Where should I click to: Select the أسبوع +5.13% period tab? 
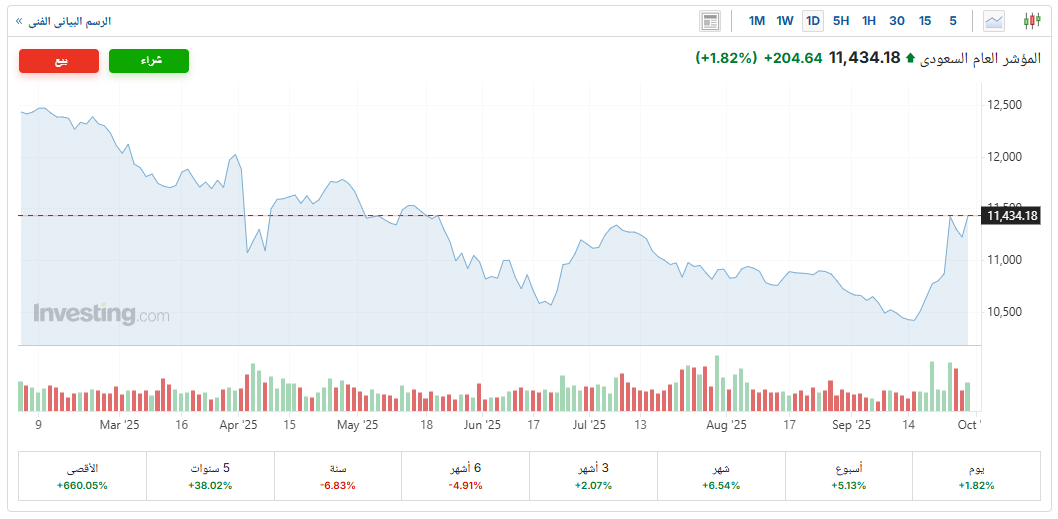[x=848, y=476]
